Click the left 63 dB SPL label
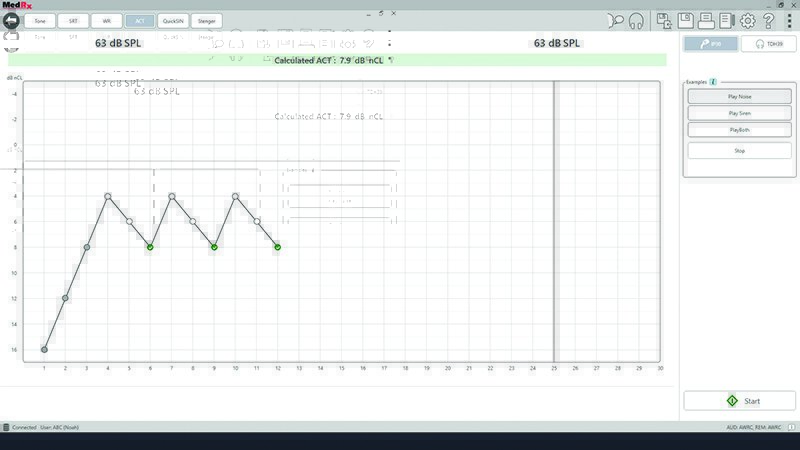Screen dimensions: 800x450 coord(118,43)
